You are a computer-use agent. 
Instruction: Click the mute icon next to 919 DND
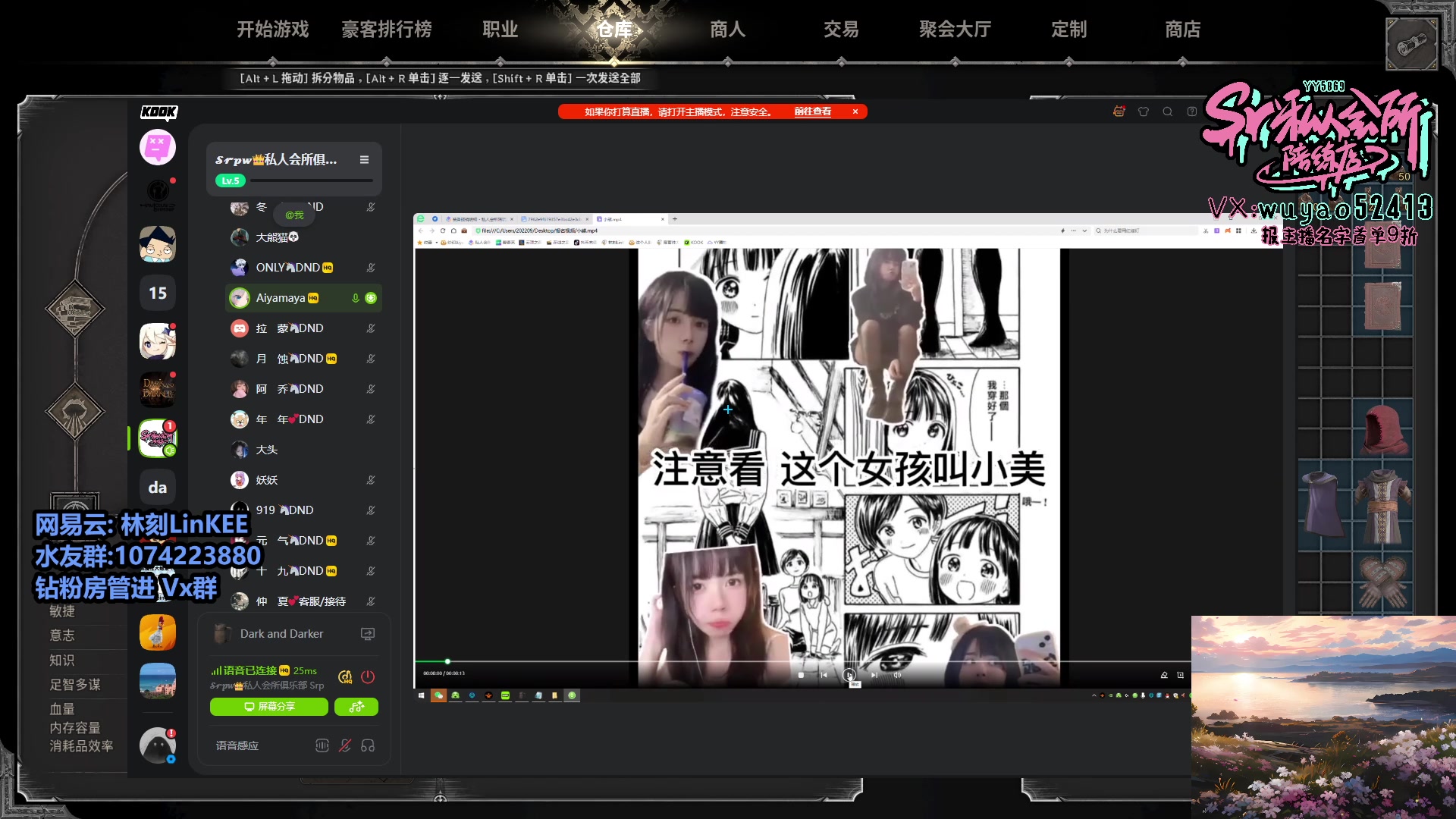[371, 510]
